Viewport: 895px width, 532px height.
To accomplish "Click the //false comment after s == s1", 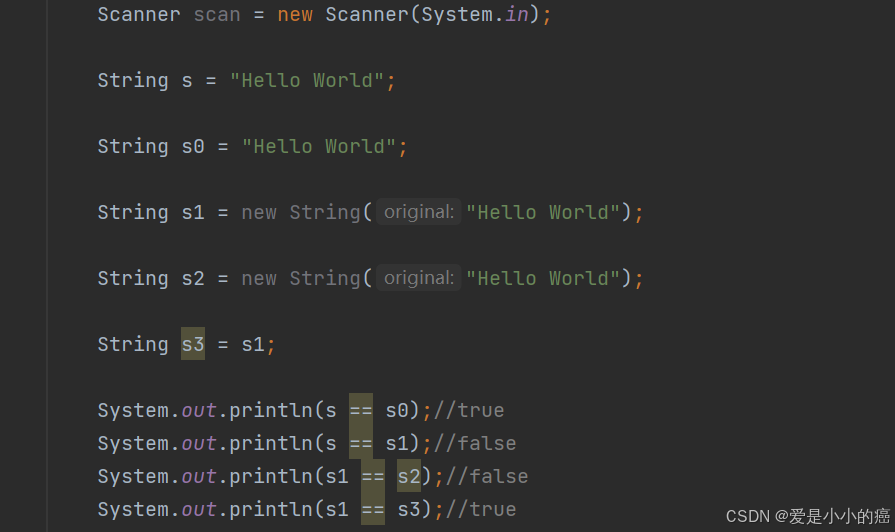I will pyautogui.click(x=475, y=444).
